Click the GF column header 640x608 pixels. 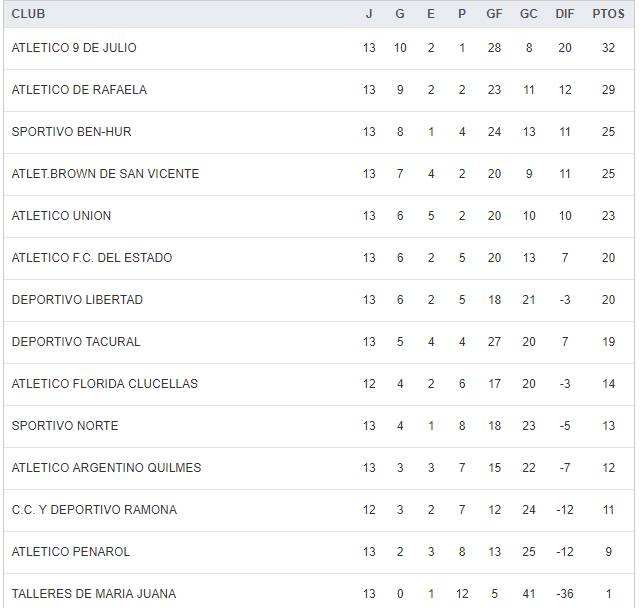click(494, 14)
